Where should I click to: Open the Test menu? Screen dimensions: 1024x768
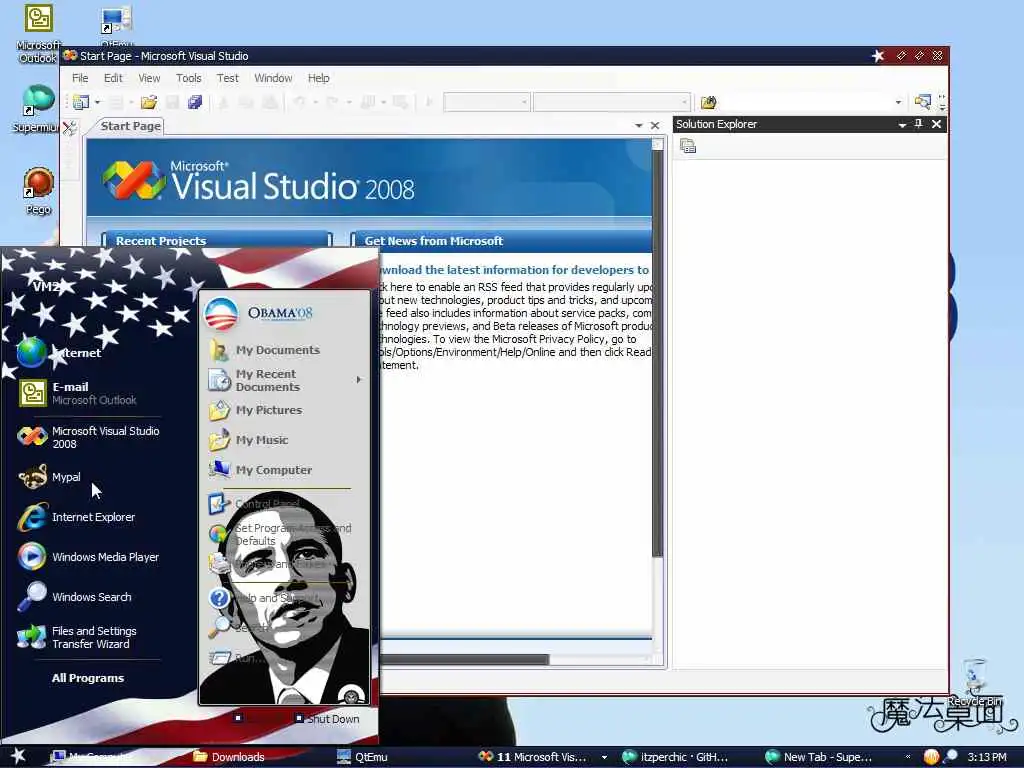coord(227,78)
